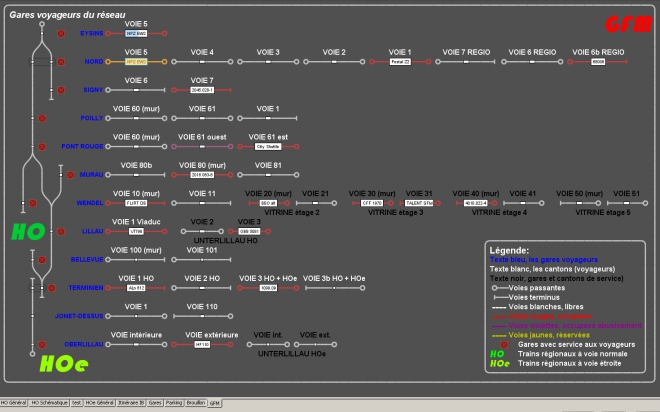Click the PONT ROUGE station label
The width and height of the screenshot is (660, 412).
click(82, 146)
